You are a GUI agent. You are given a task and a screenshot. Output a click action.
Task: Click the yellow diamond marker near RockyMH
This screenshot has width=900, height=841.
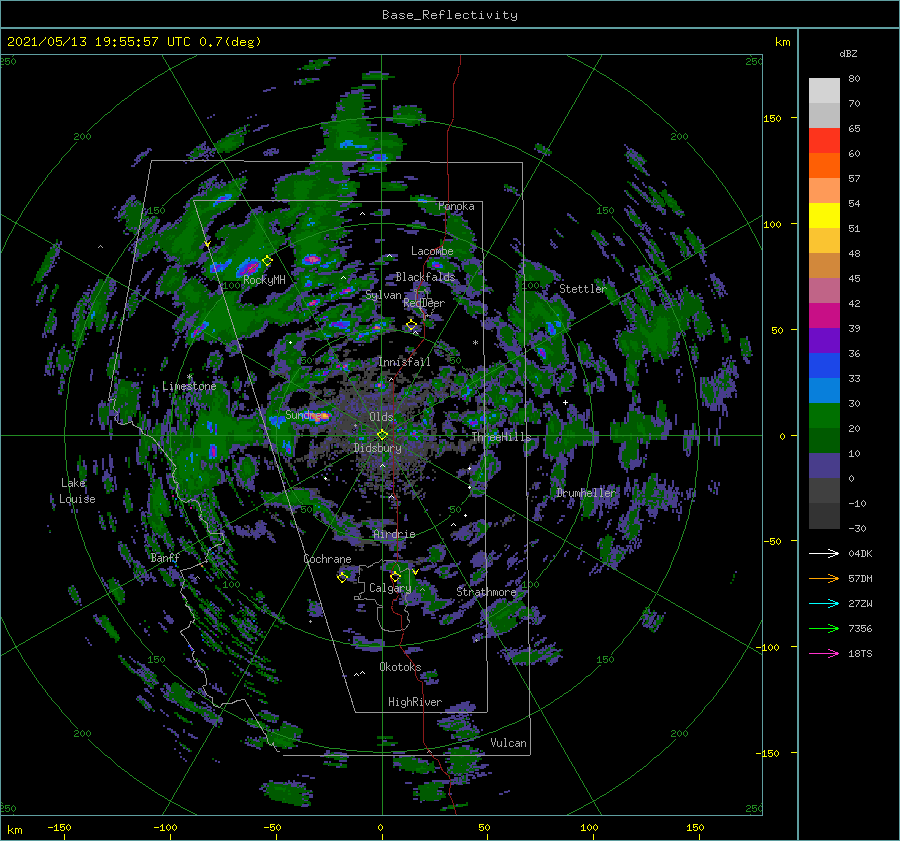[267, 261]
